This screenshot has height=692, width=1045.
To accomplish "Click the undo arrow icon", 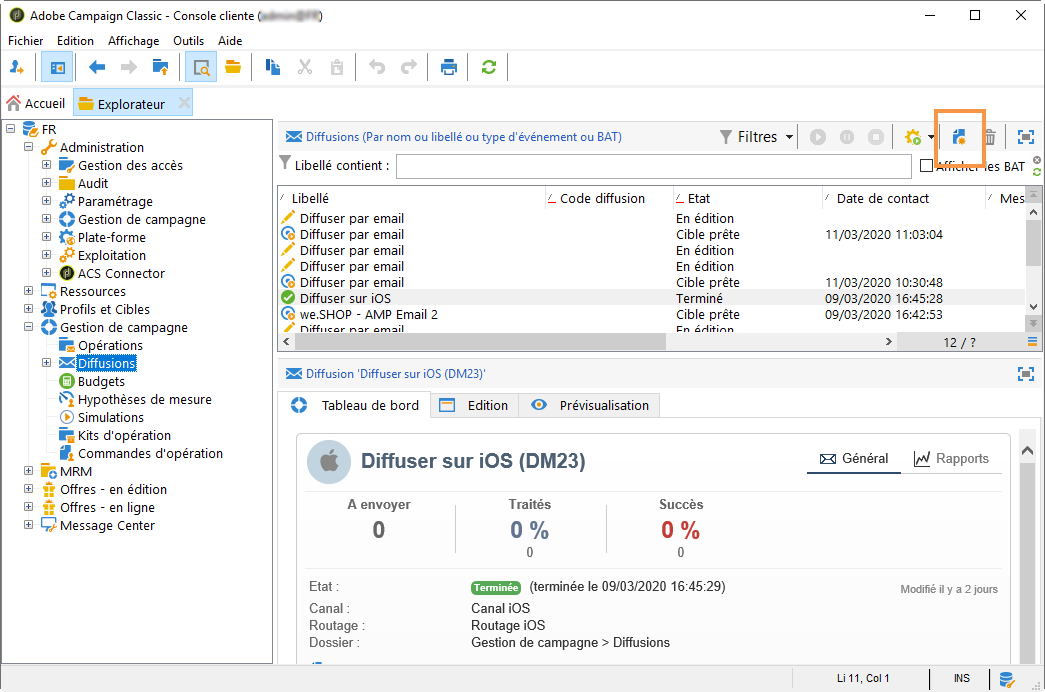I will [377, 67].
